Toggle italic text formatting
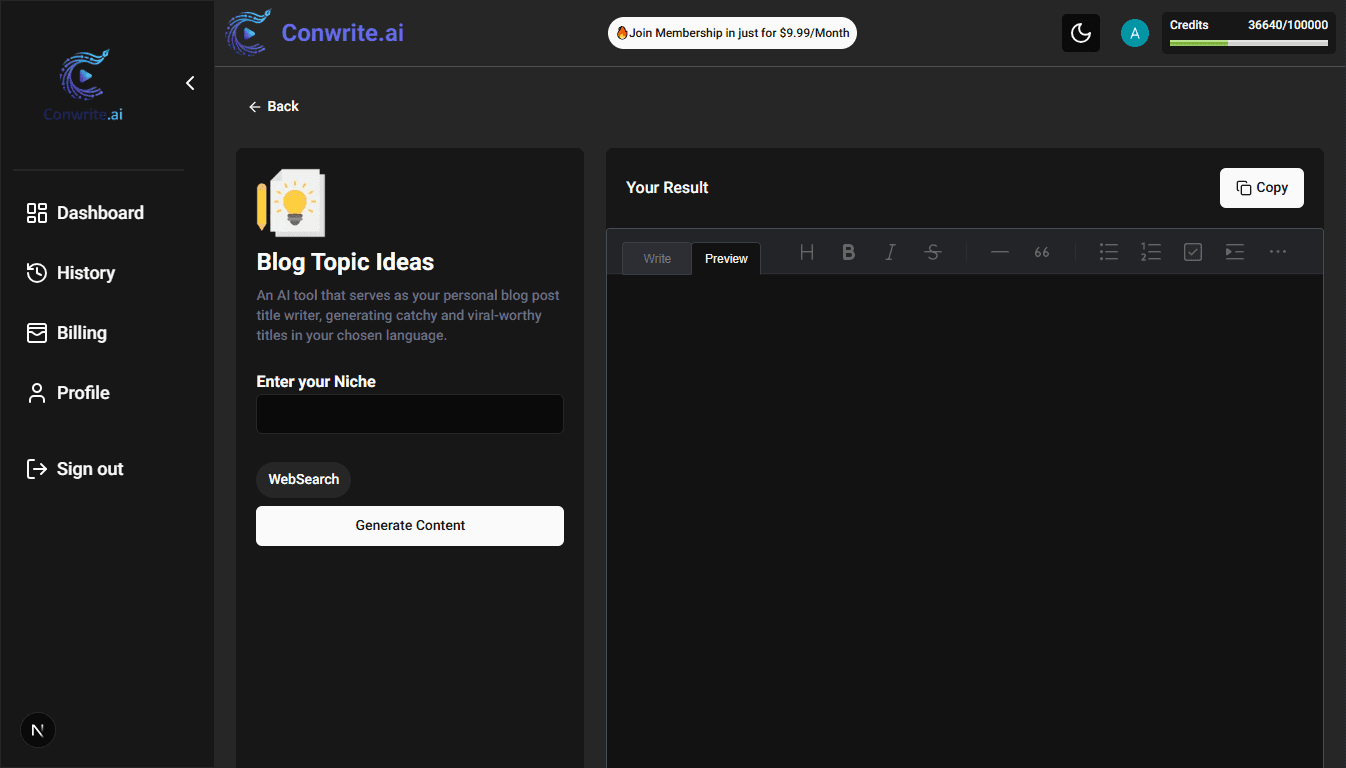The image size is (1346, 768). [x=890, y=252]
